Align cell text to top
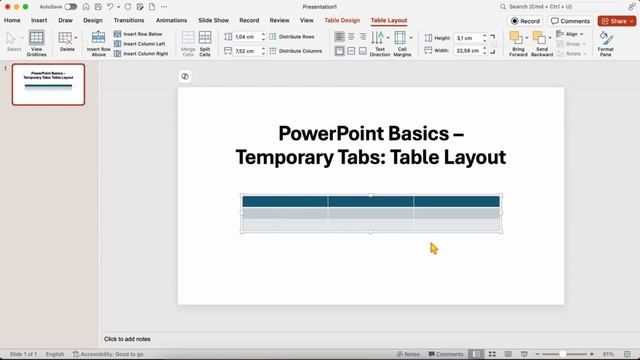Viewport: 640px width, 360px height. tap(339, 51)
